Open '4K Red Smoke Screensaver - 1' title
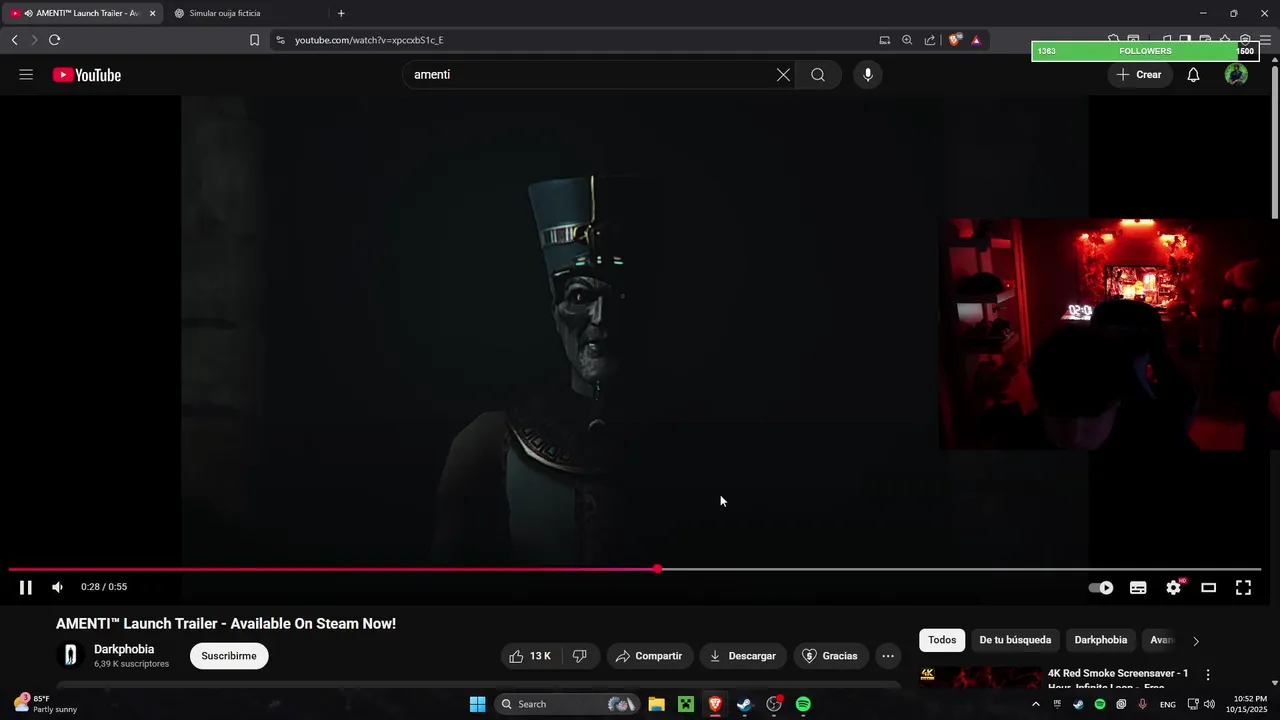The width and height of the screenshot is (1280, 720). 1118,673
